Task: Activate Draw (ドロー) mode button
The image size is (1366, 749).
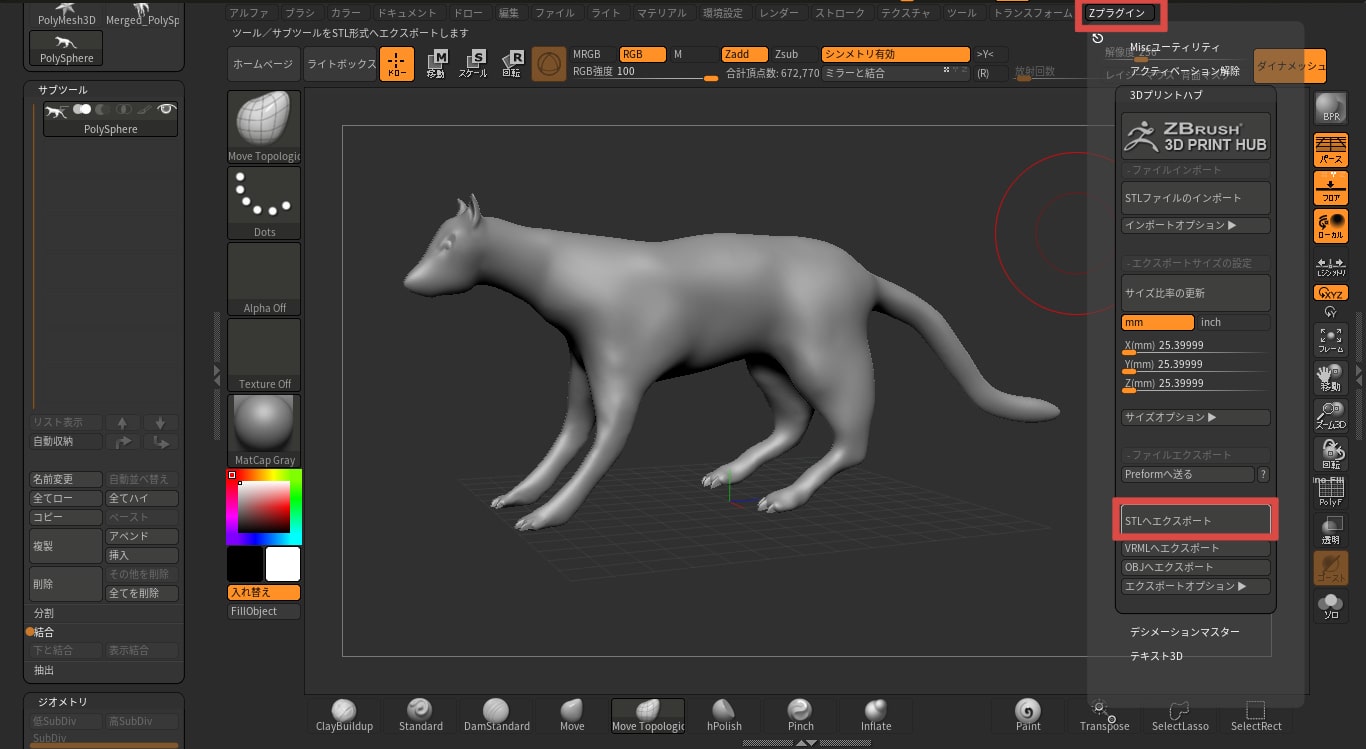Action: coord(397,64)
